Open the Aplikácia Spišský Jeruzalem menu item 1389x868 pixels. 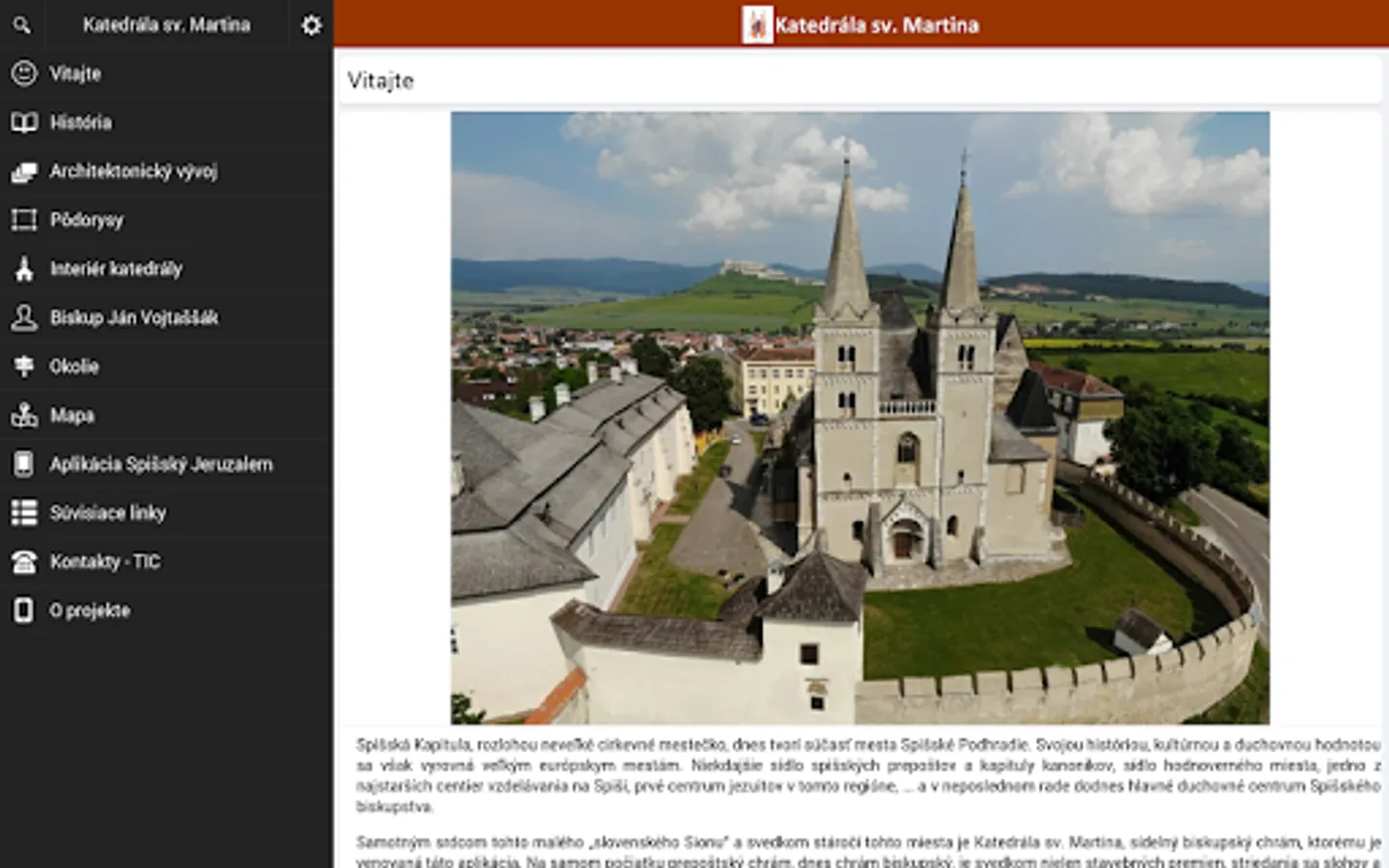tap(161, 464)
